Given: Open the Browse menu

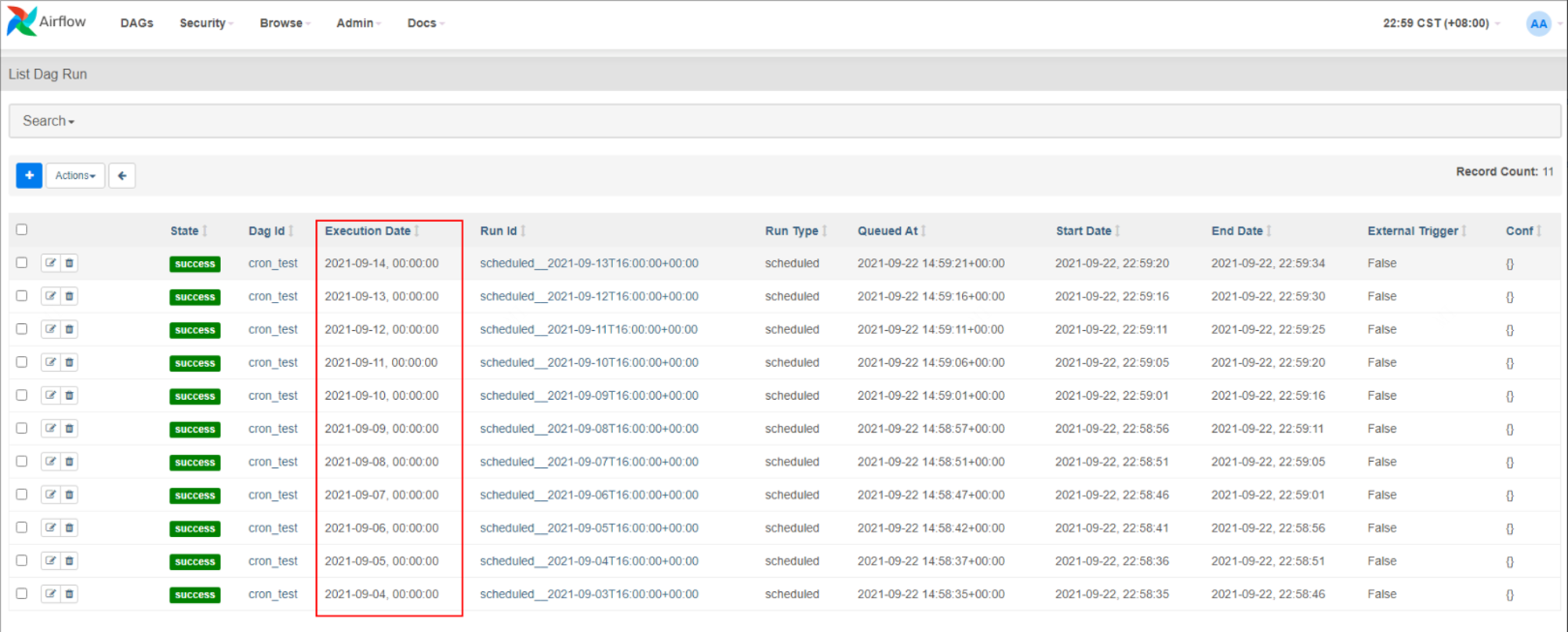Looking at the screenshot, I should point(285,24).
